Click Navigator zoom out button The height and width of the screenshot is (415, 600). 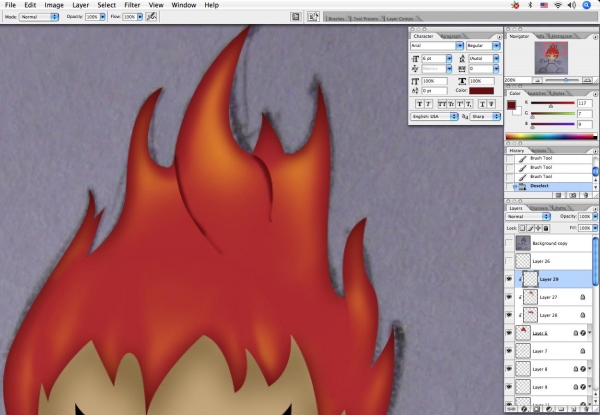pyautogui.click(x=537, y=80)
